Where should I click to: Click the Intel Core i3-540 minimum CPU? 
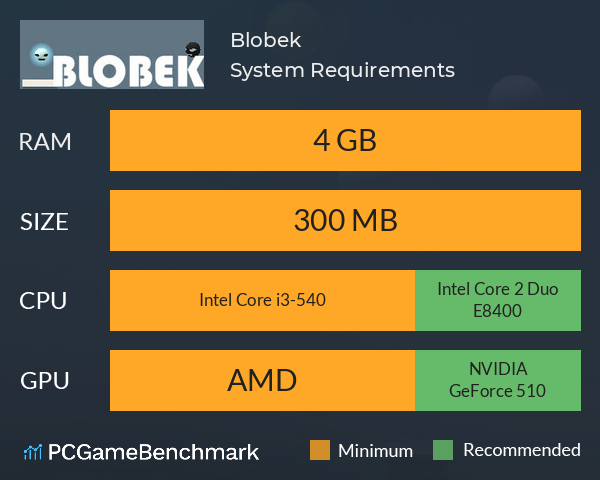[262, 300]
